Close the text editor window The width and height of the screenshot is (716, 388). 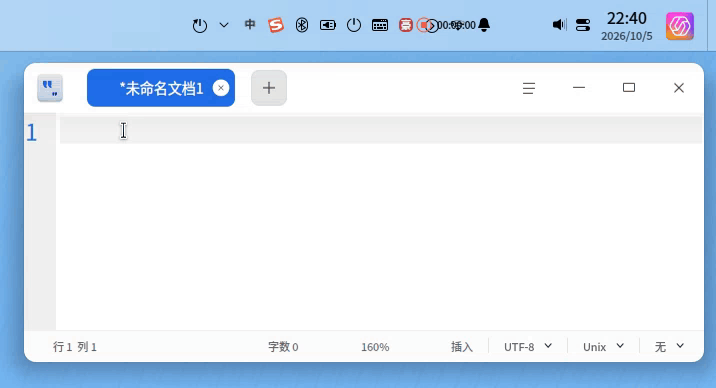tap(679, 88)
